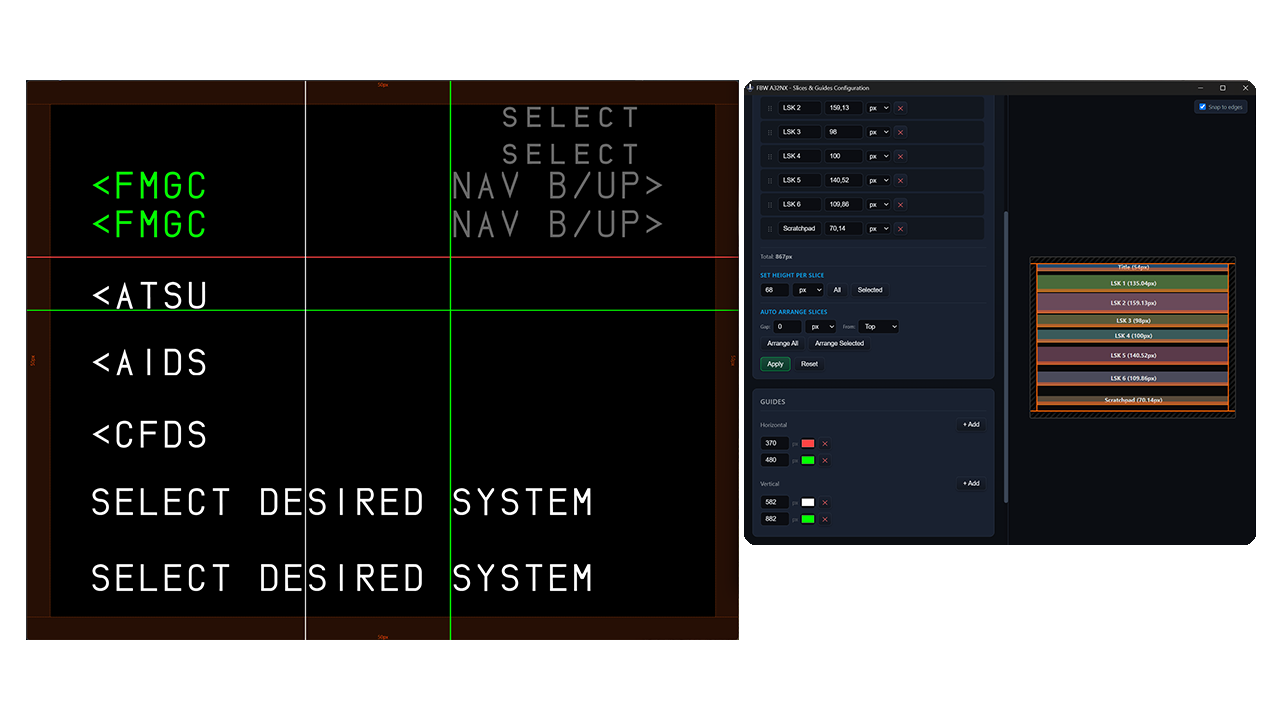Delete the Scratchpad slice with its red X
Viewport: 1280px width, 720px height.
(x=899, y=228)
